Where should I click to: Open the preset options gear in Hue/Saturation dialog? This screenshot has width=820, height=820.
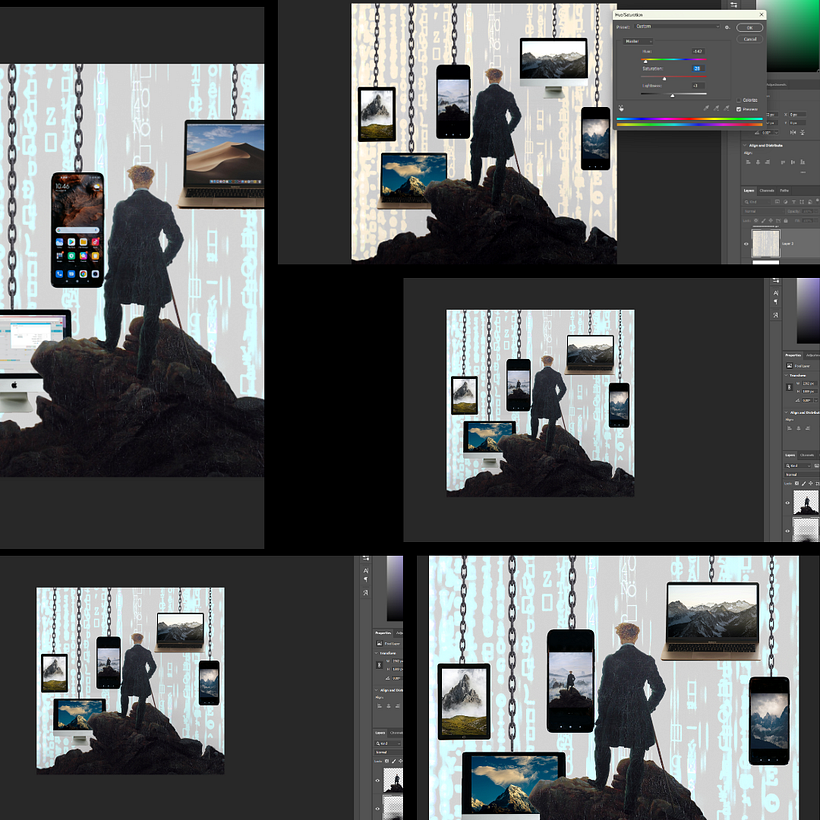pos(727,27)
